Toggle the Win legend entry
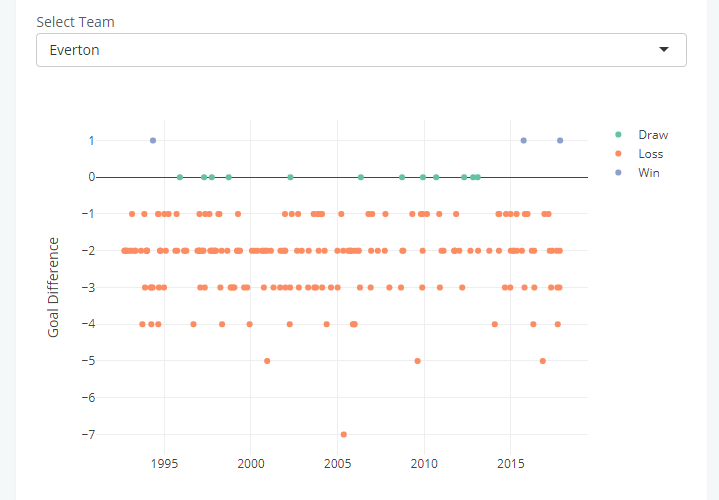Screen dimensions: 719x500 pos(649,173)
